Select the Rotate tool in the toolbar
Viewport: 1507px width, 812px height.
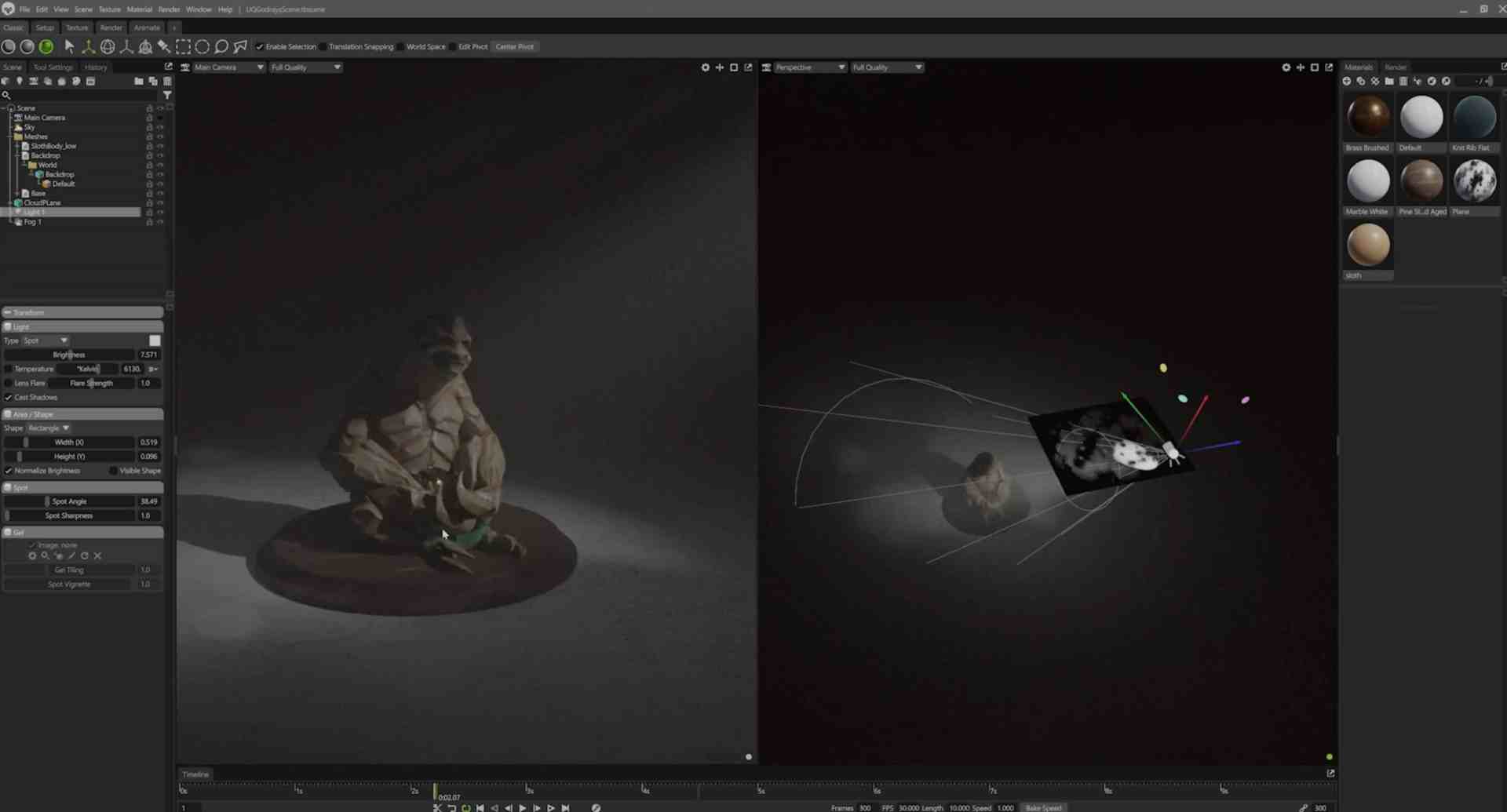tap(108, 46)
